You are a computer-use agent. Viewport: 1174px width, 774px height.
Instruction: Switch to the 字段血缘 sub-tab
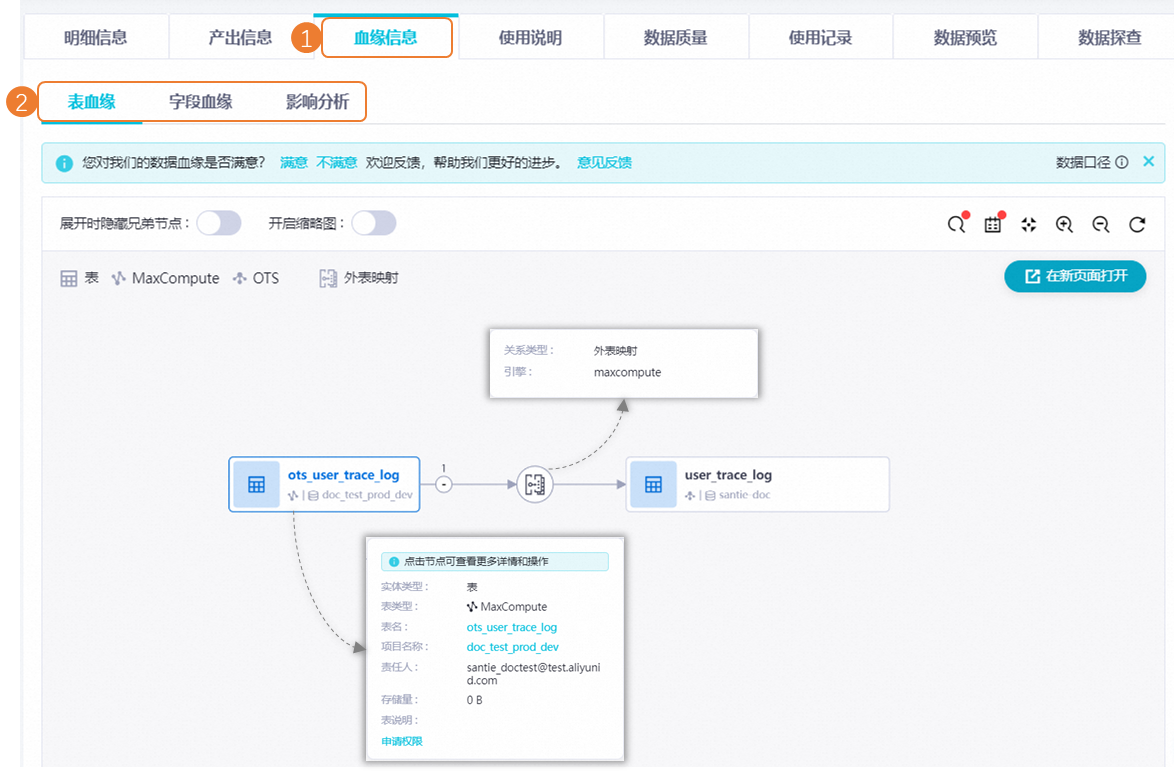point(201,102)
